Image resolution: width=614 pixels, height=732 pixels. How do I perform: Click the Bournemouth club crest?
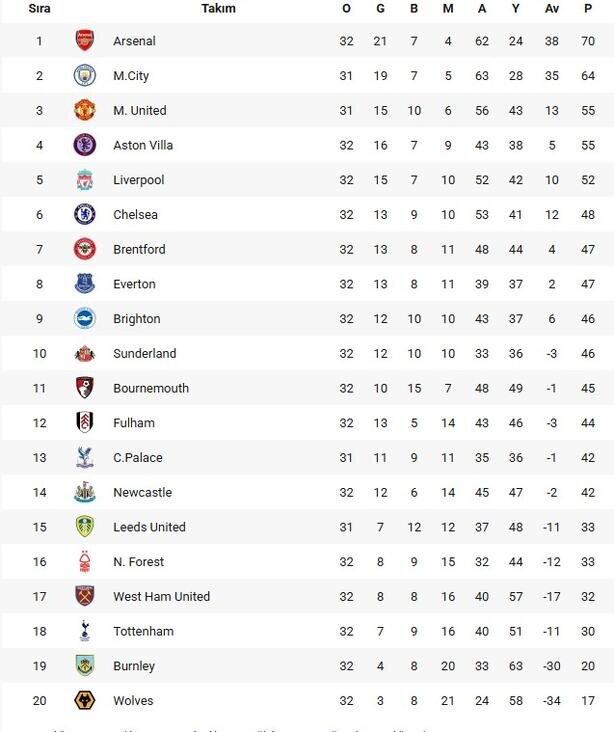pyautogui.click(x=85, y=388)
